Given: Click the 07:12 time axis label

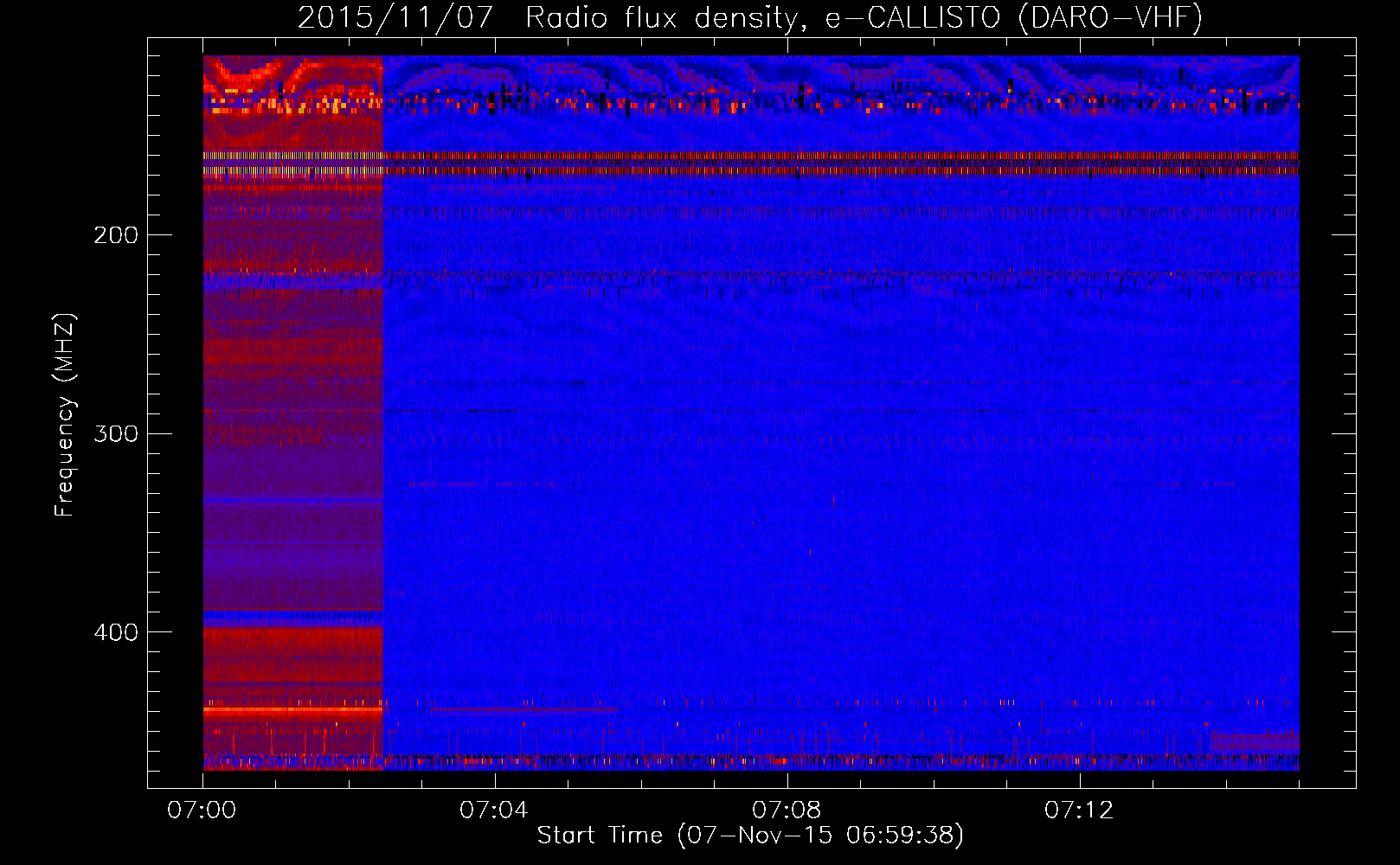Looking at the screenshot, I should [1079, 811].
